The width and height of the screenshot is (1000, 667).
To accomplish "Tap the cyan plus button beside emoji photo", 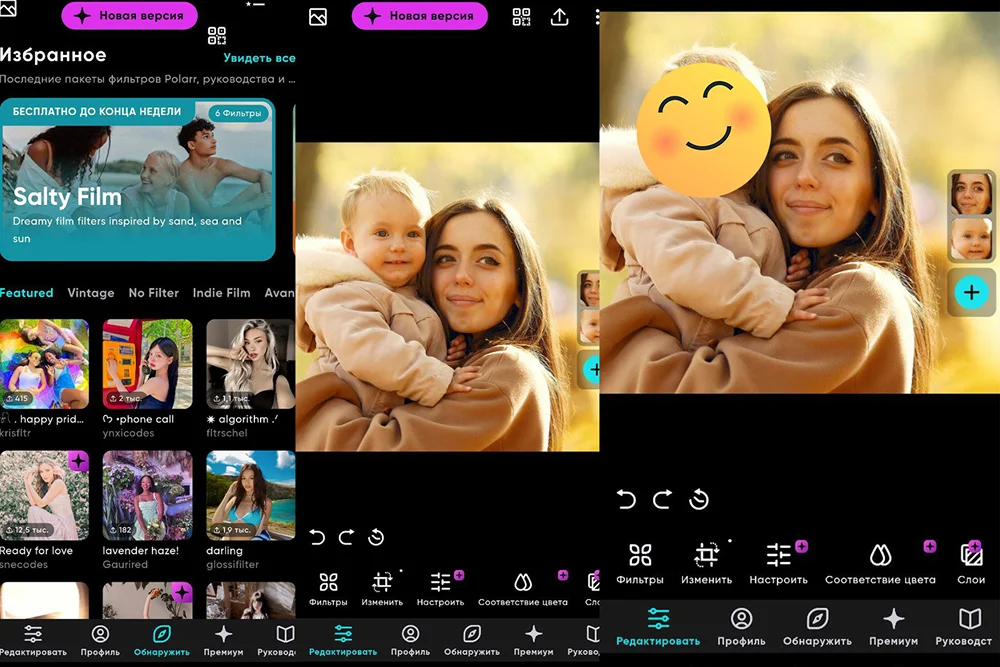I will (x=970, y=292).
